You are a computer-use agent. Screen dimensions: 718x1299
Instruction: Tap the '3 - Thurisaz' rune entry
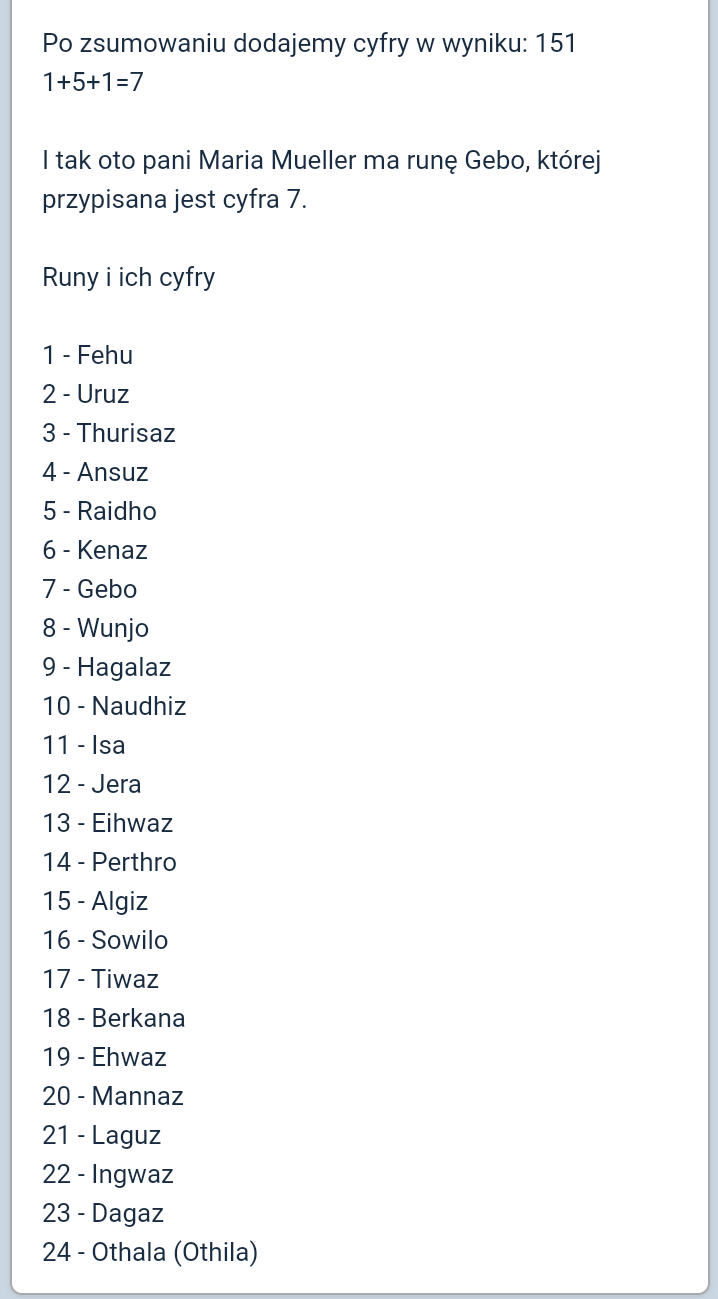pos(109,433)
